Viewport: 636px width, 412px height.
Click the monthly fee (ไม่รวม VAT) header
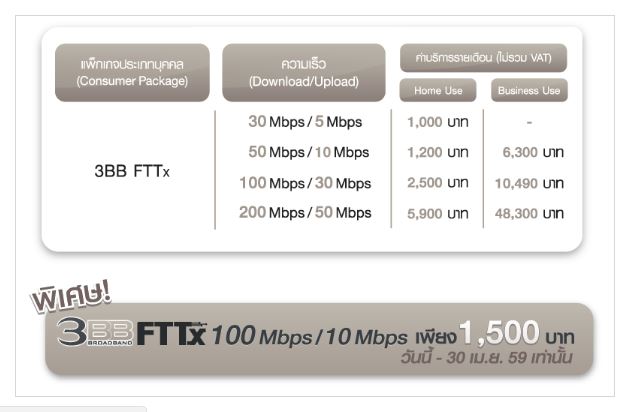click(483, 58)
